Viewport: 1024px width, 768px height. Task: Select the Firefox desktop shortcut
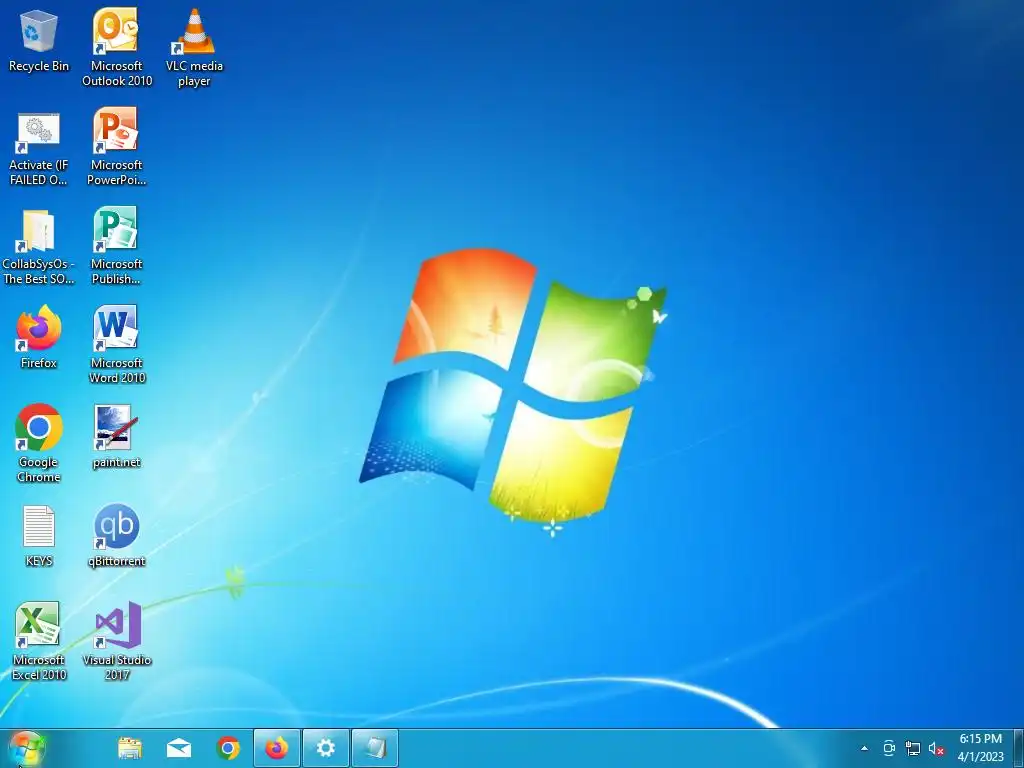click(x=39, y=338)
